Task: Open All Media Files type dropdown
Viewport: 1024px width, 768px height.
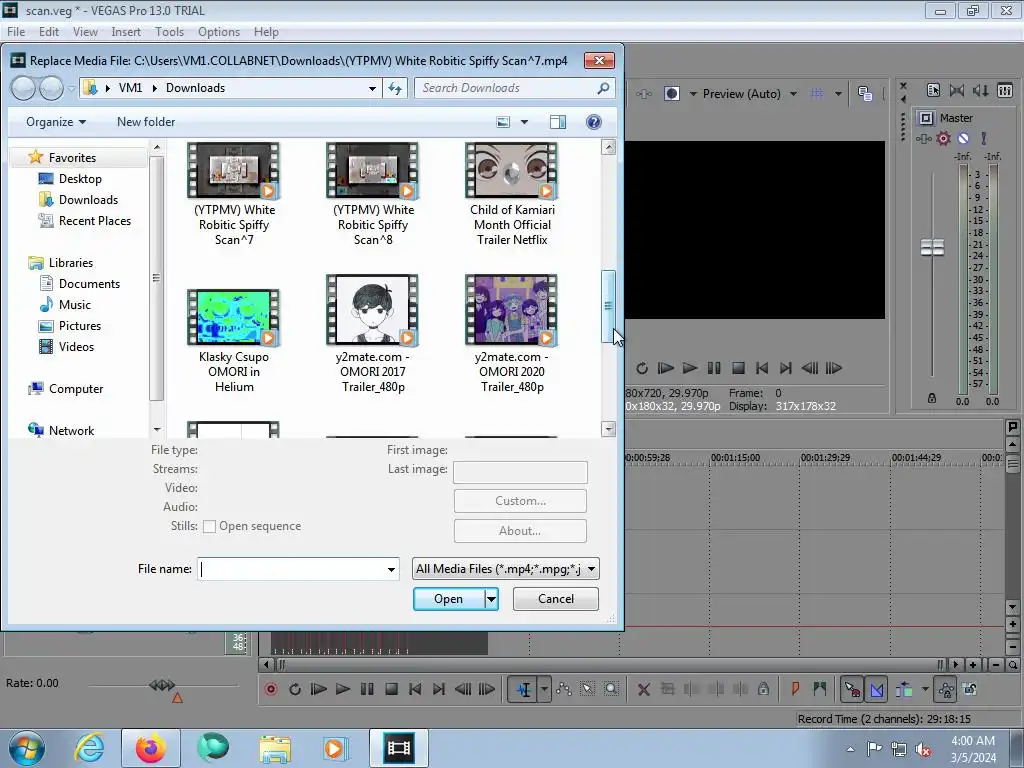Action: [x=505, y=569]
